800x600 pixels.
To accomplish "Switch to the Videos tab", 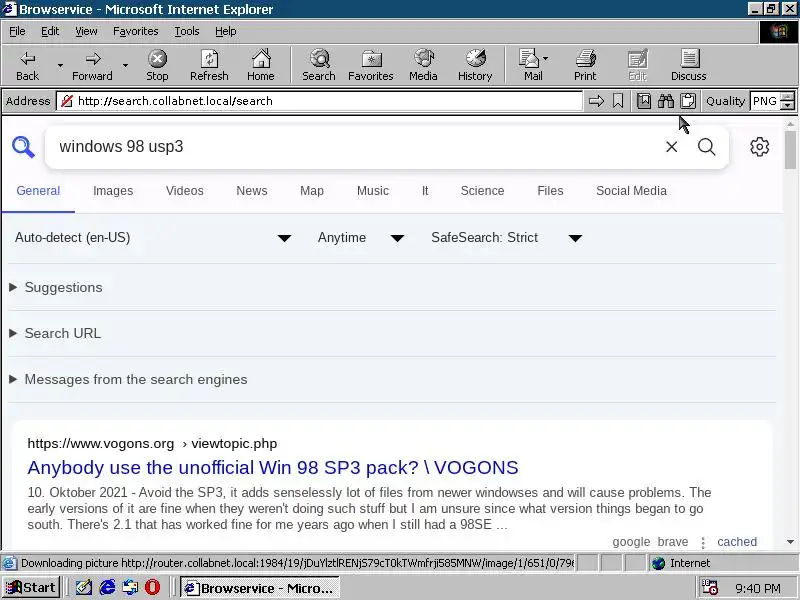I will [185, 191].
